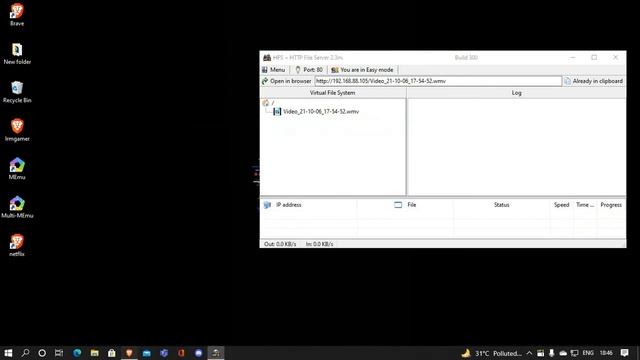Open the MEmu desktop icon
Viewport: 640px width, 360px height.
(x=17, y=169)
